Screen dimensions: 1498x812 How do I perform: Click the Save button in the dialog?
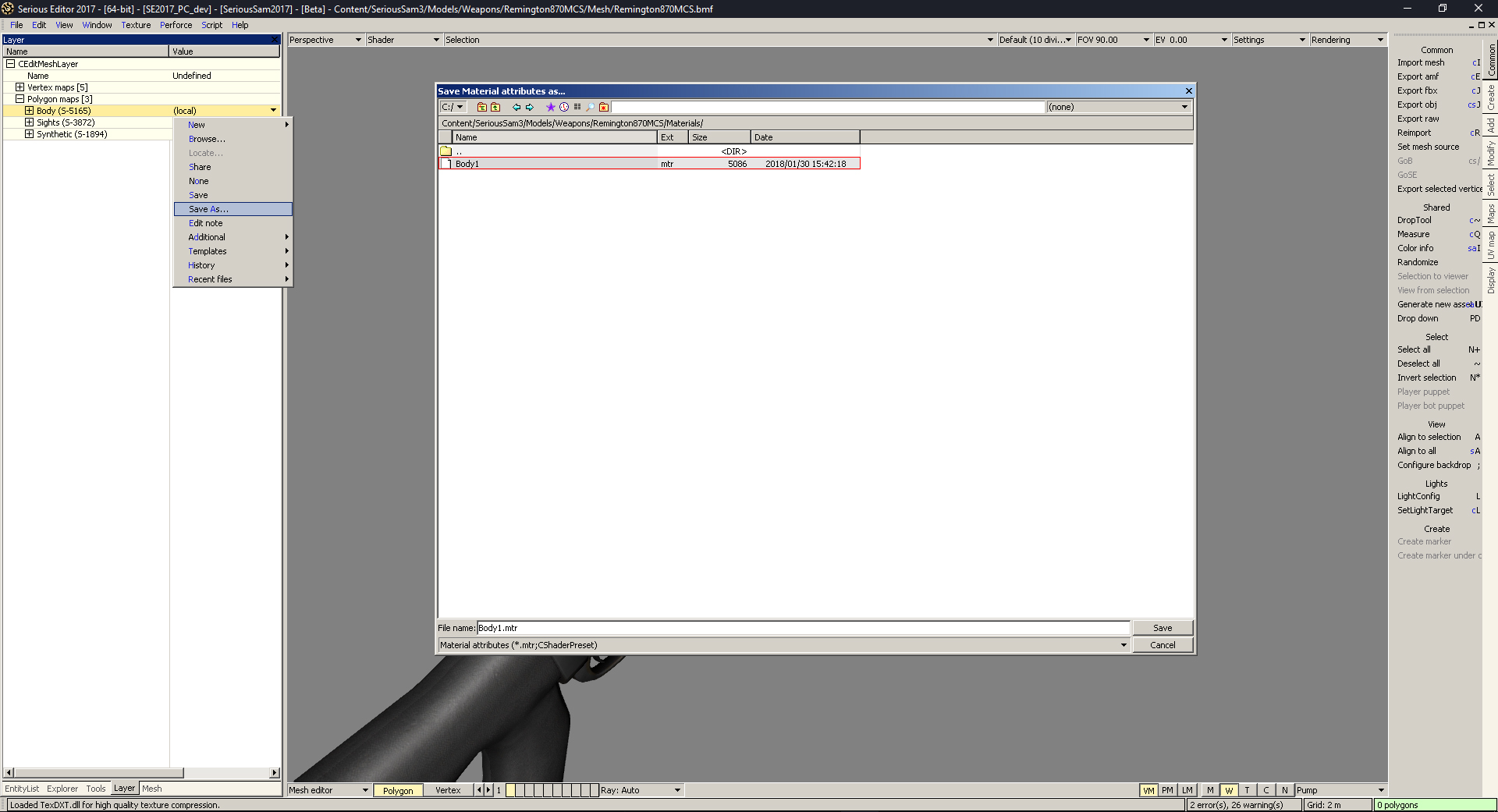tap(1163, 628)
